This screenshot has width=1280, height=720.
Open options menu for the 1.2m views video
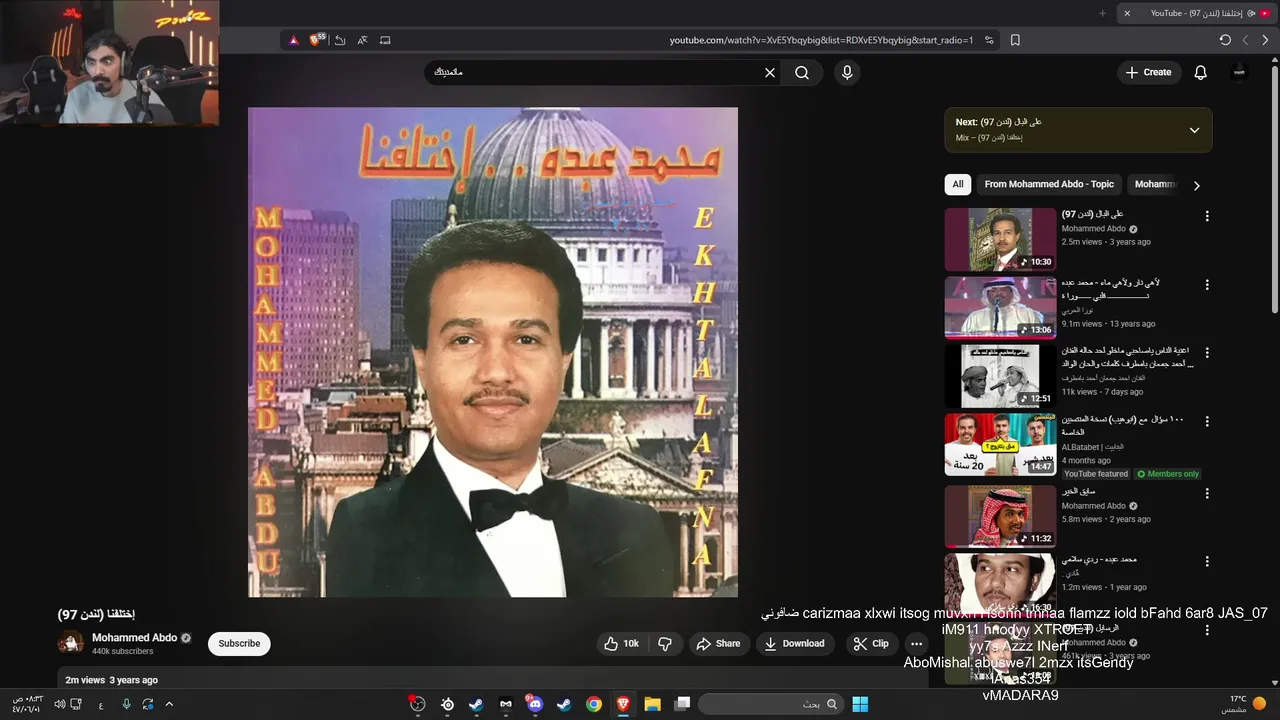(x=1207, y=561)
